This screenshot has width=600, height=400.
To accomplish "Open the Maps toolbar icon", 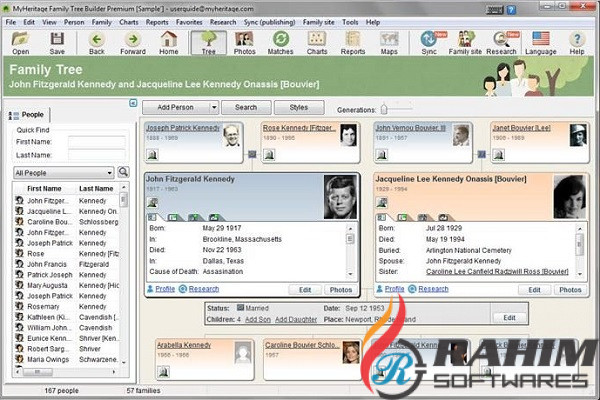I will click(x=389, y=43).
